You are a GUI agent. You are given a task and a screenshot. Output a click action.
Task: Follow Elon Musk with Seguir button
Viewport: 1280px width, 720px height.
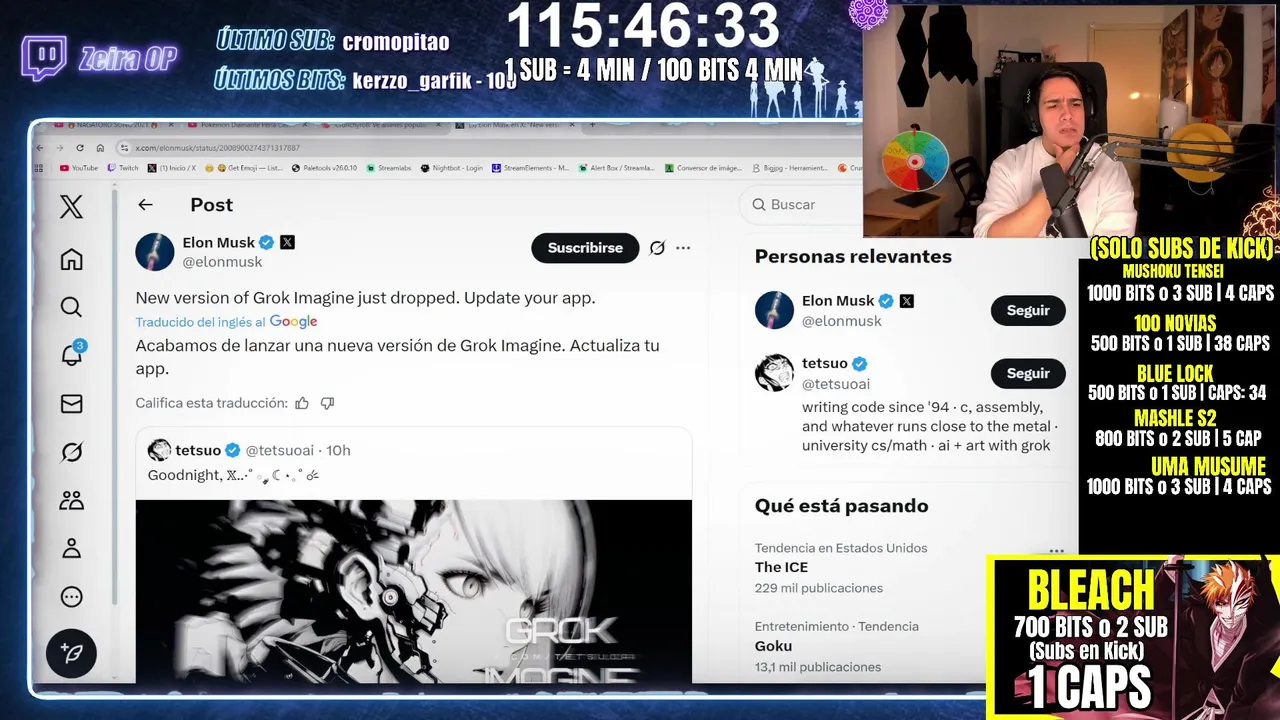1028,310
